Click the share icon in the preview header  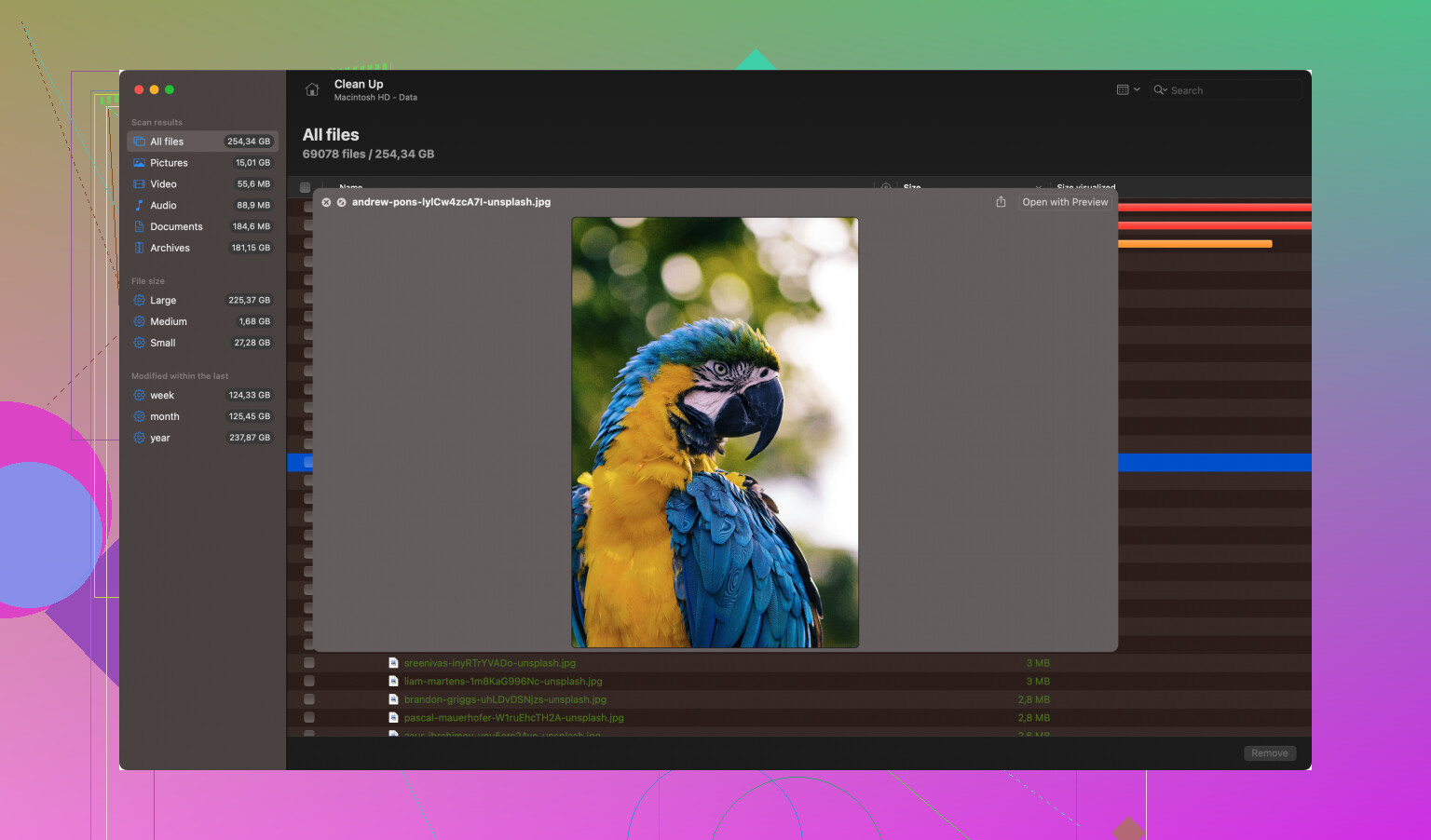click(1001, 202)
